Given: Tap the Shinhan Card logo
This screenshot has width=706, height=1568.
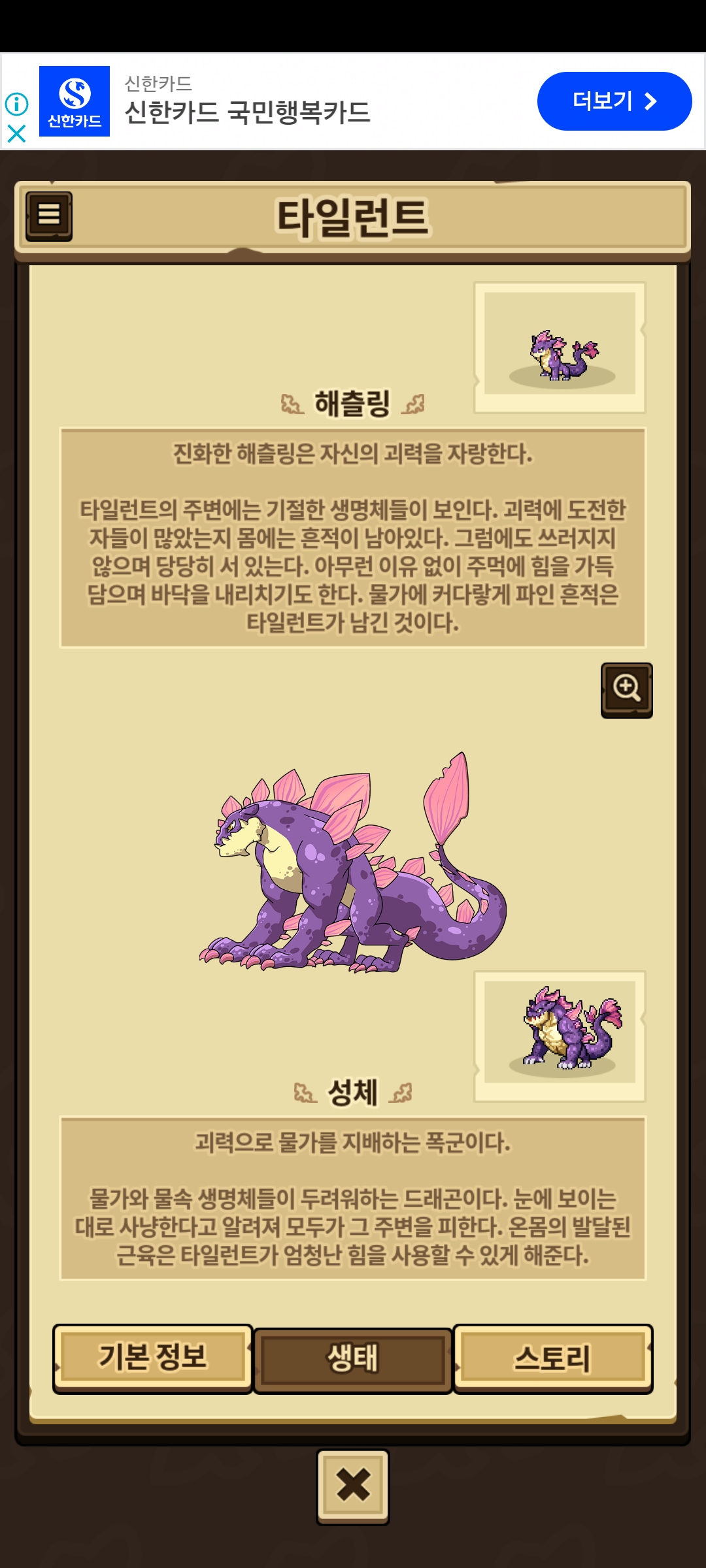Looking at the screenshot, I should (75, 101).
